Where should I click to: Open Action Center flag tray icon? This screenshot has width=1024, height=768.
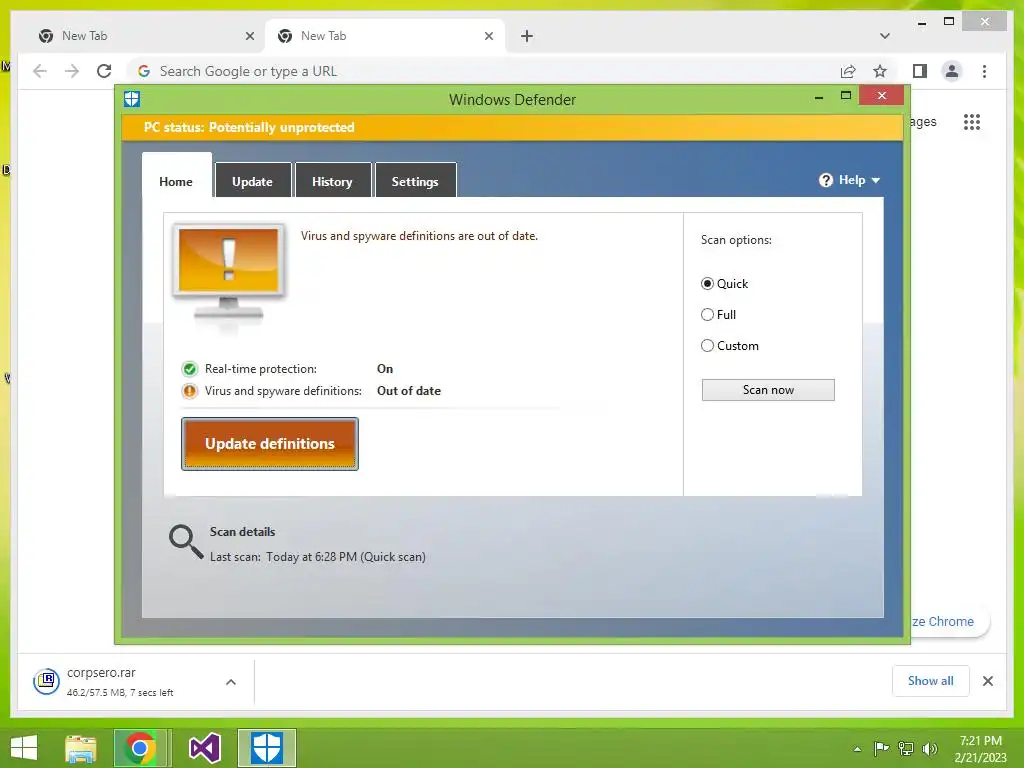pos(881,748)
